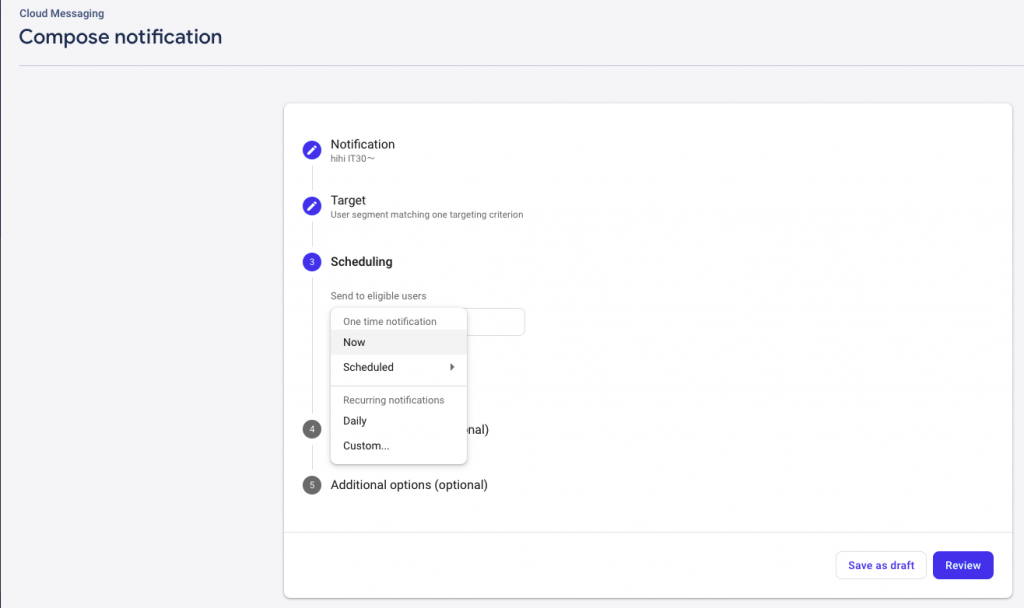
Task: Click the Notification step pencil icon
Action: pos(312,150)
